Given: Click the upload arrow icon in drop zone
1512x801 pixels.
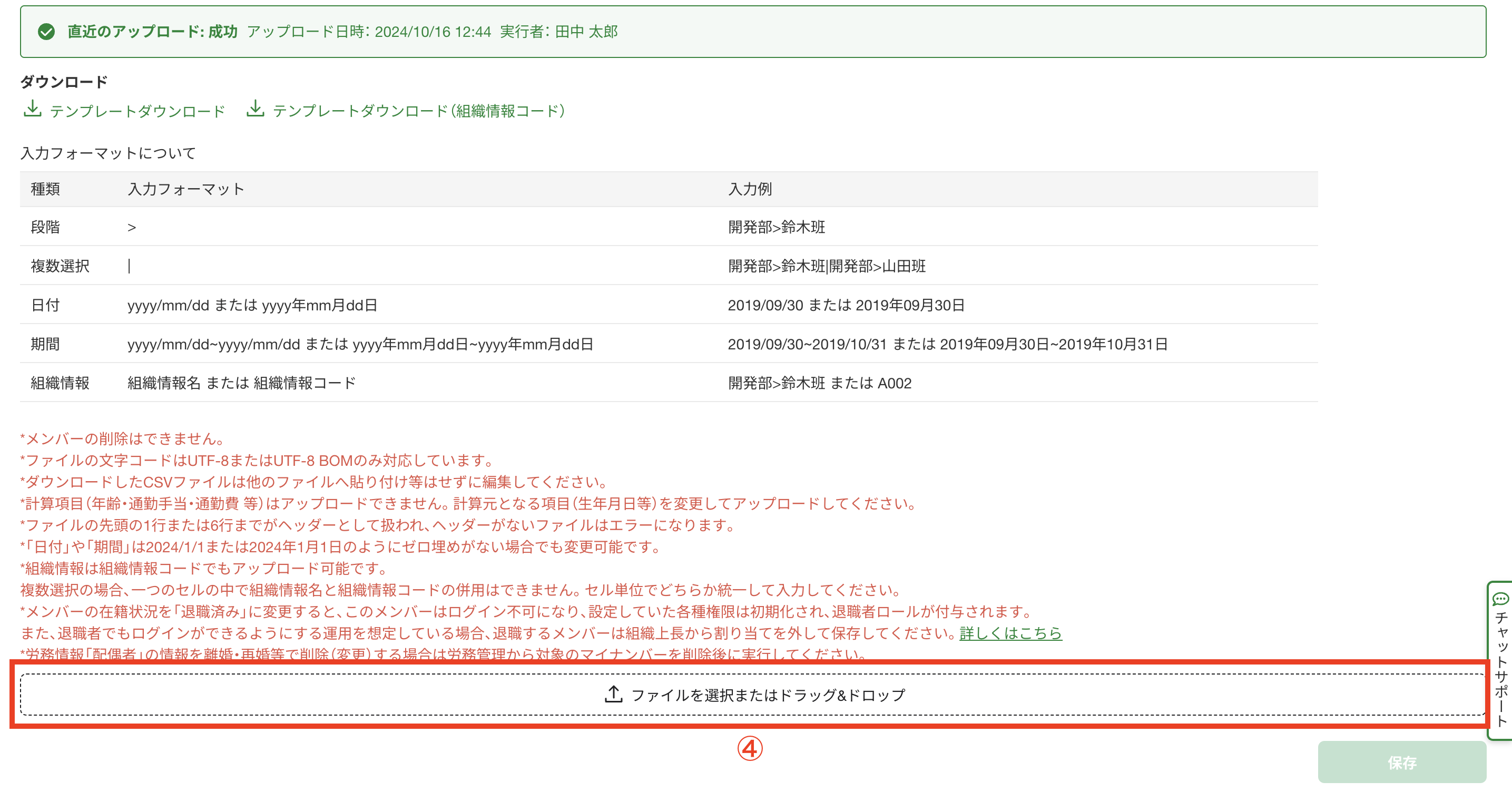Looking at the screenshot, I should tap(613, 694).
